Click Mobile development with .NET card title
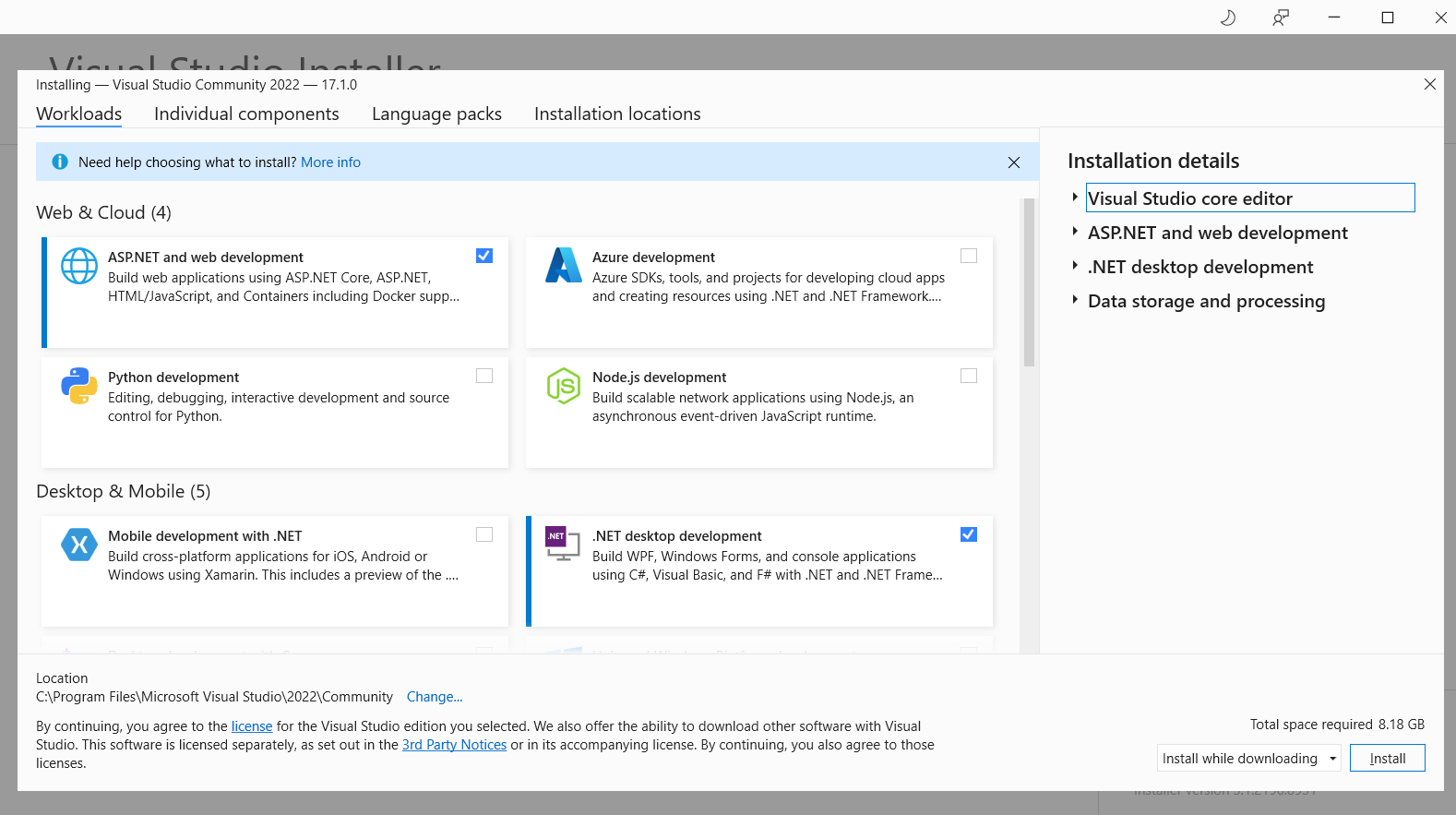The image size is (1456, 815). [205, 536]
